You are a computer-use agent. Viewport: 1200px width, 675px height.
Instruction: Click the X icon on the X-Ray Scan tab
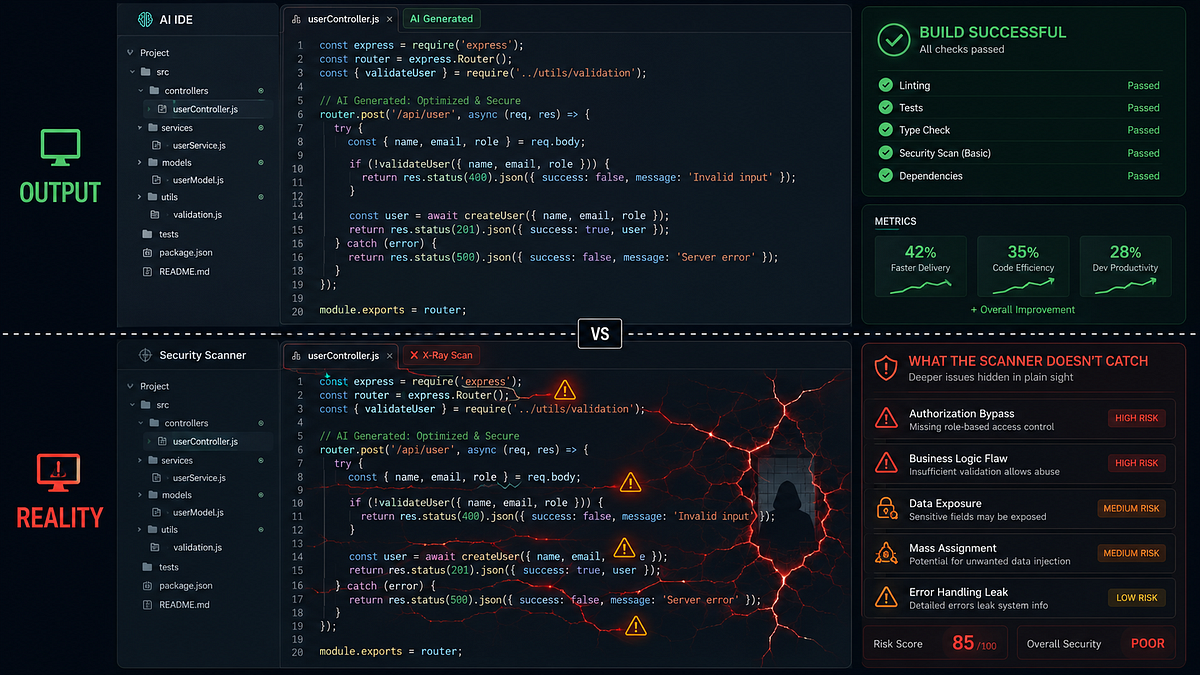pyautogui.click(x=414, y=355)
